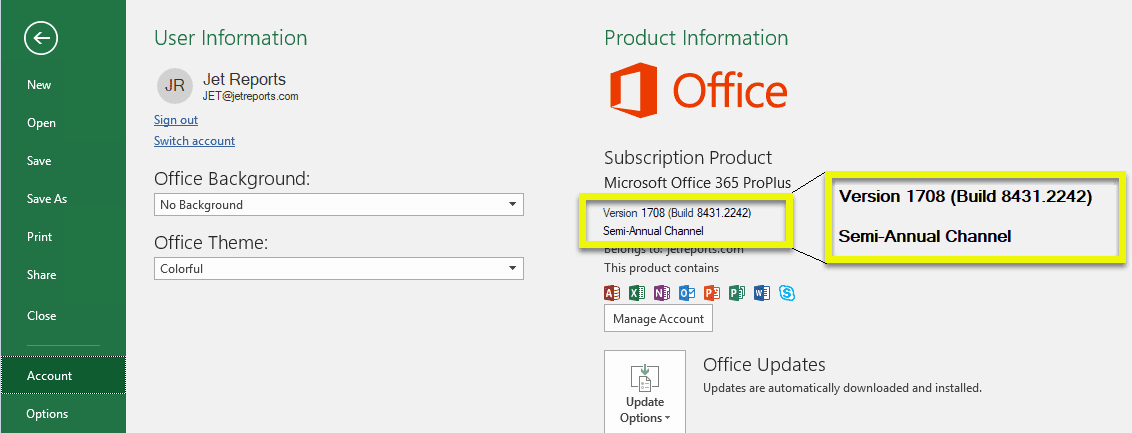Image resolution: width=1132 pixels, height=433 pixels.
Task: Choose Save As in the sidebar
Action: coord(47,199)
